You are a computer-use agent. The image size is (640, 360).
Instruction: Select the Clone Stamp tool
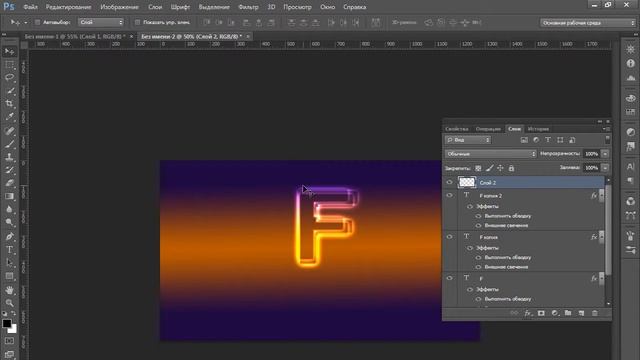point(9,157)
